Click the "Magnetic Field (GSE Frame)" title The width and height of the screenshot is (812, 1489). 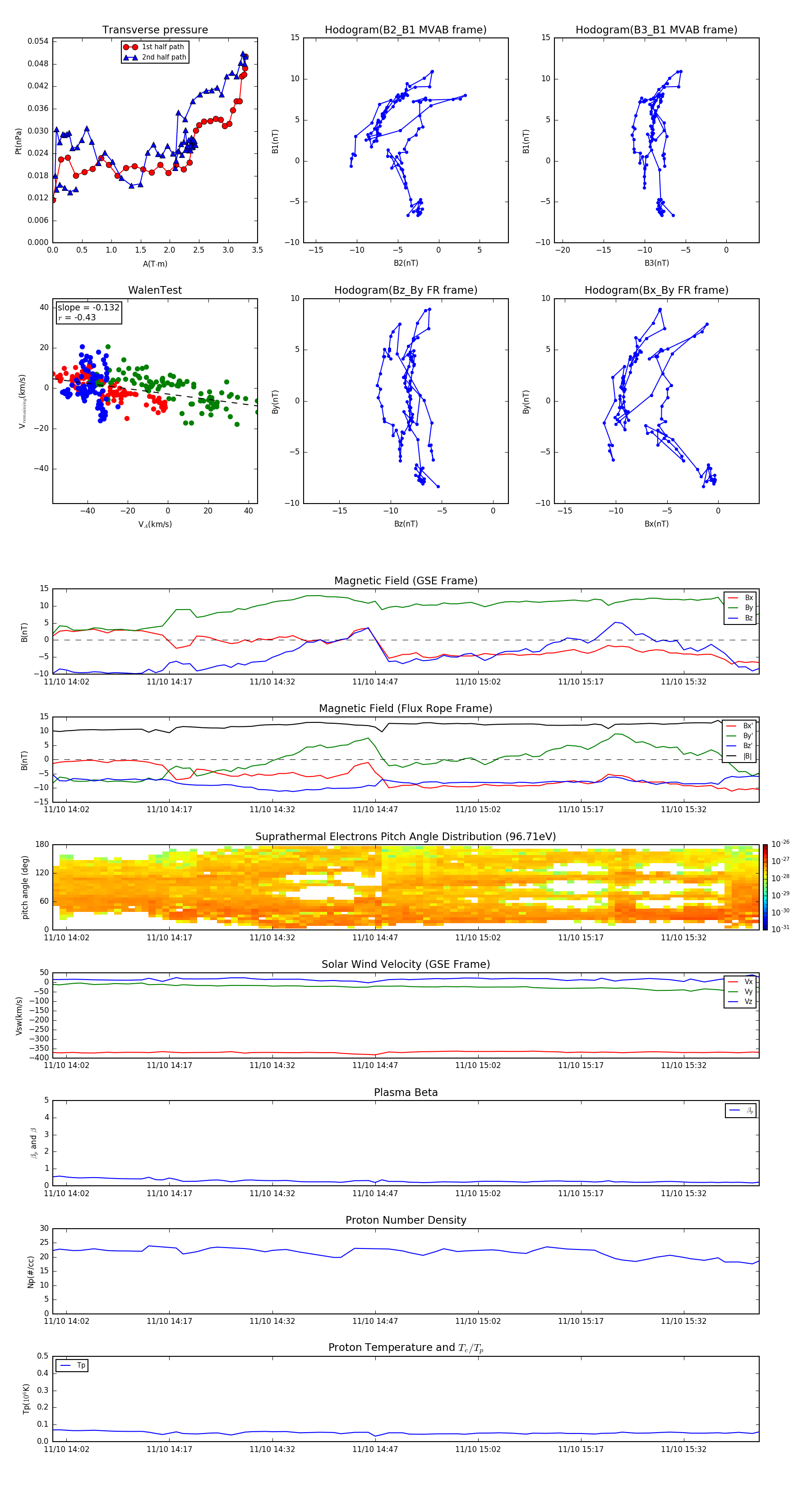pyautogui.click(x=406, y=581)
